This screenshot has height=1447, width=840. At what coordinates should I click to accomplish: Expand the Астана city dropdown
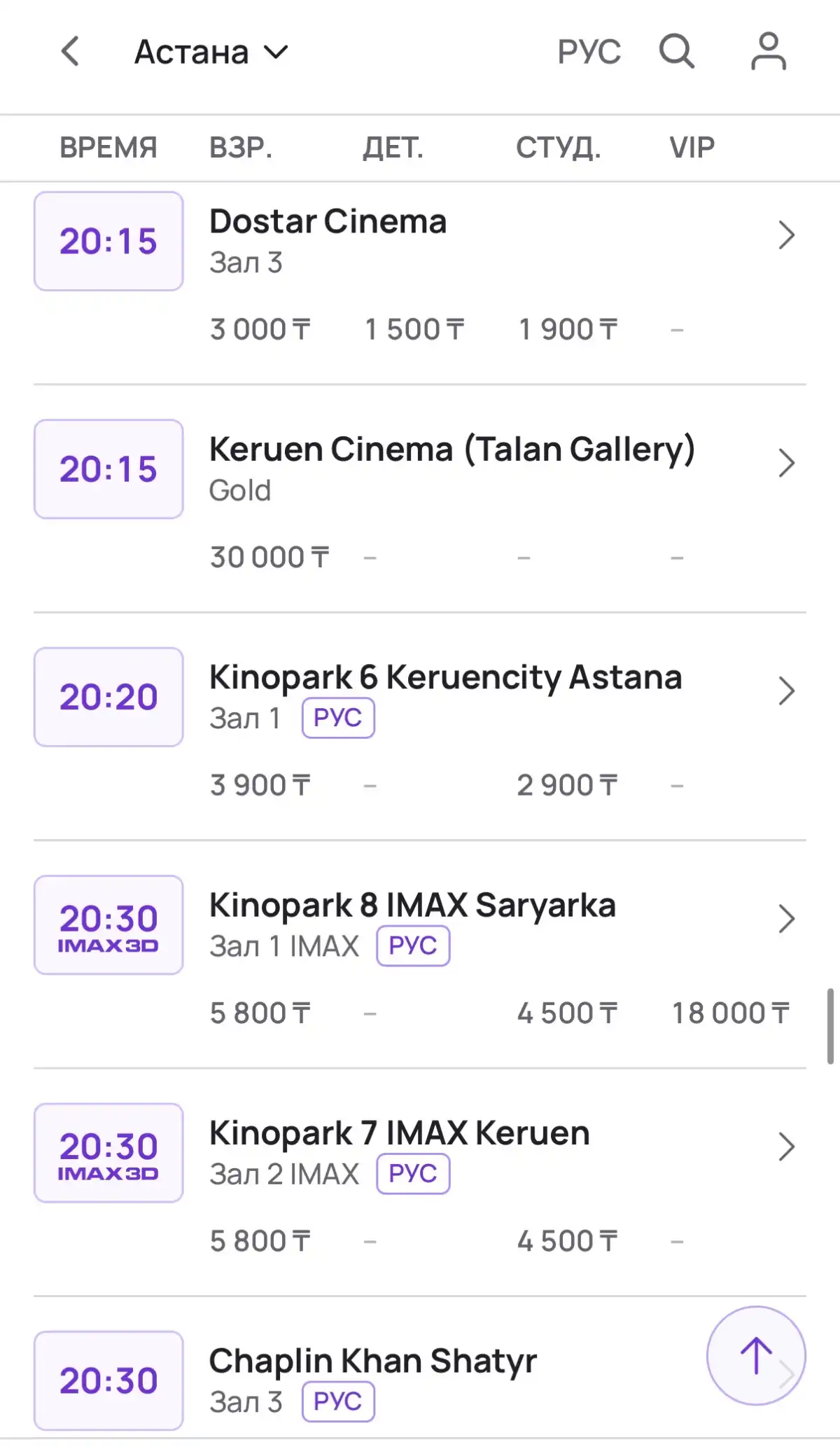pyautogui.click(x=211, y=52)
